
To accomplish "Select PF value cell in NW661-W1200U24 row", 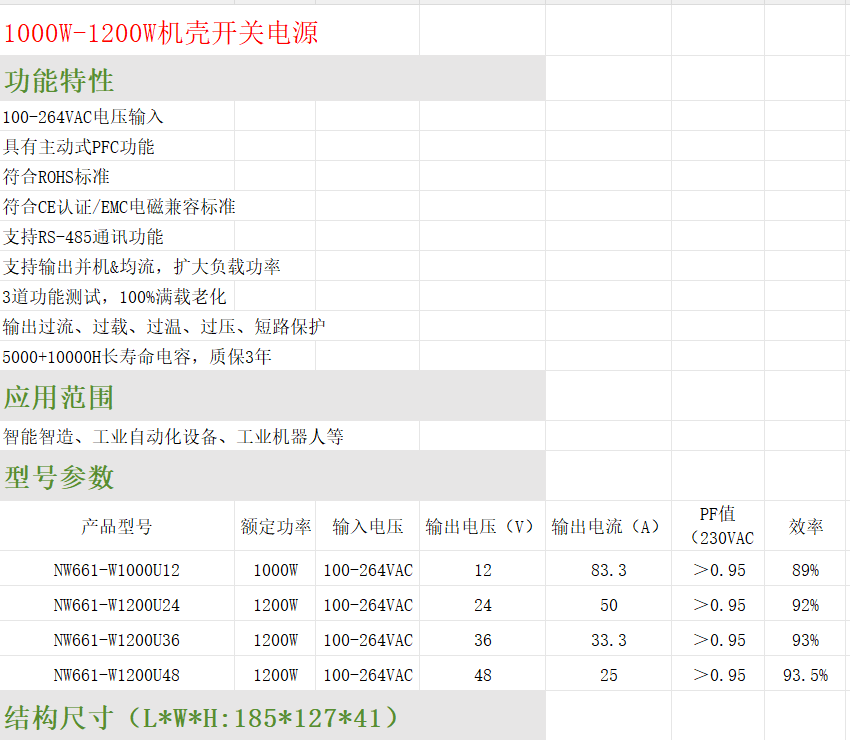I will click(x=719, y=605).
